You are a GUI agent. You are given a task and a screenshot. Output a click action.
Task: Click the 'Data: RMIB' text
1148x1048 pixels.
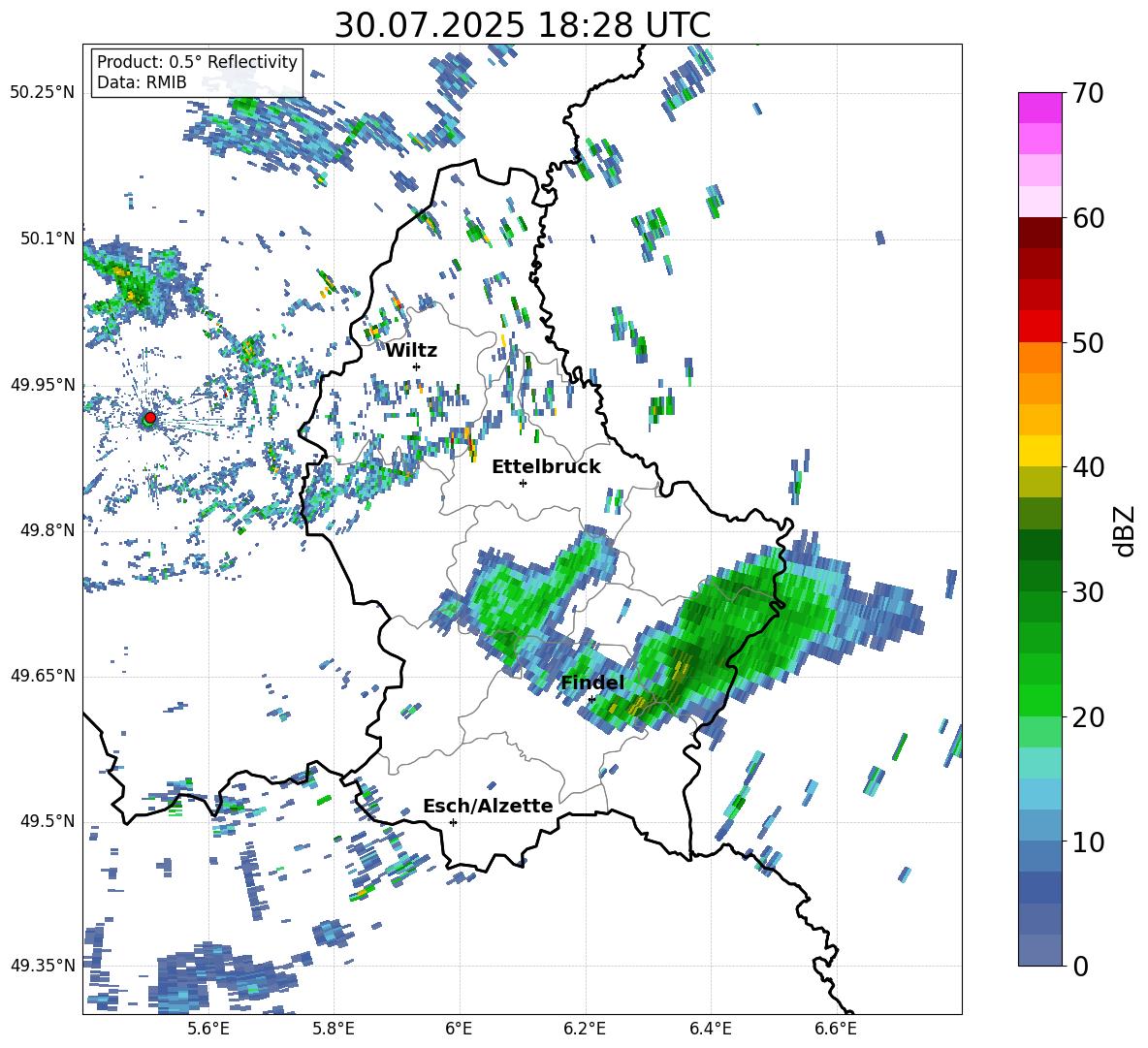click(142, 82)
